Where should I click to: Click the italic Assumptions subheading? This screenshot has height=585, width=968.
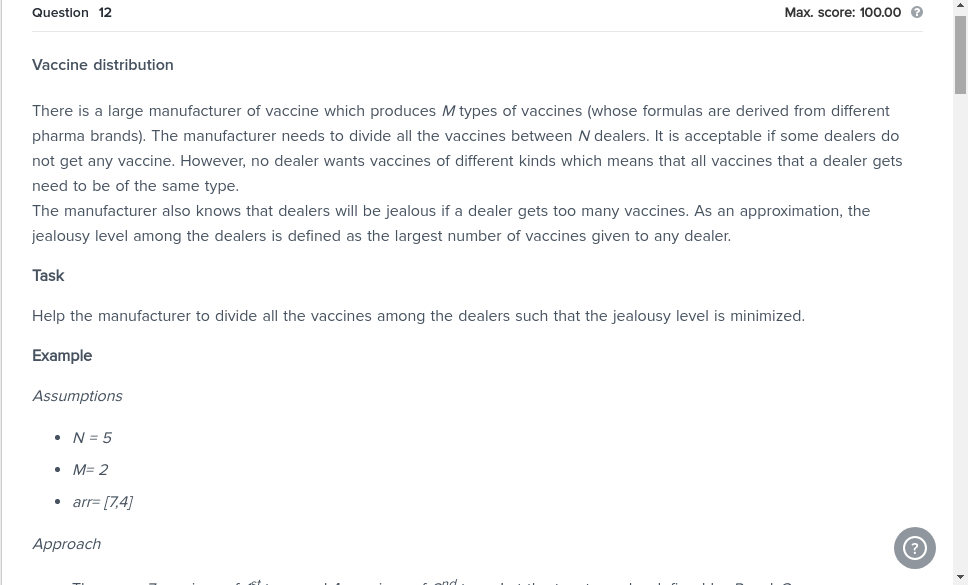[77, 396]
